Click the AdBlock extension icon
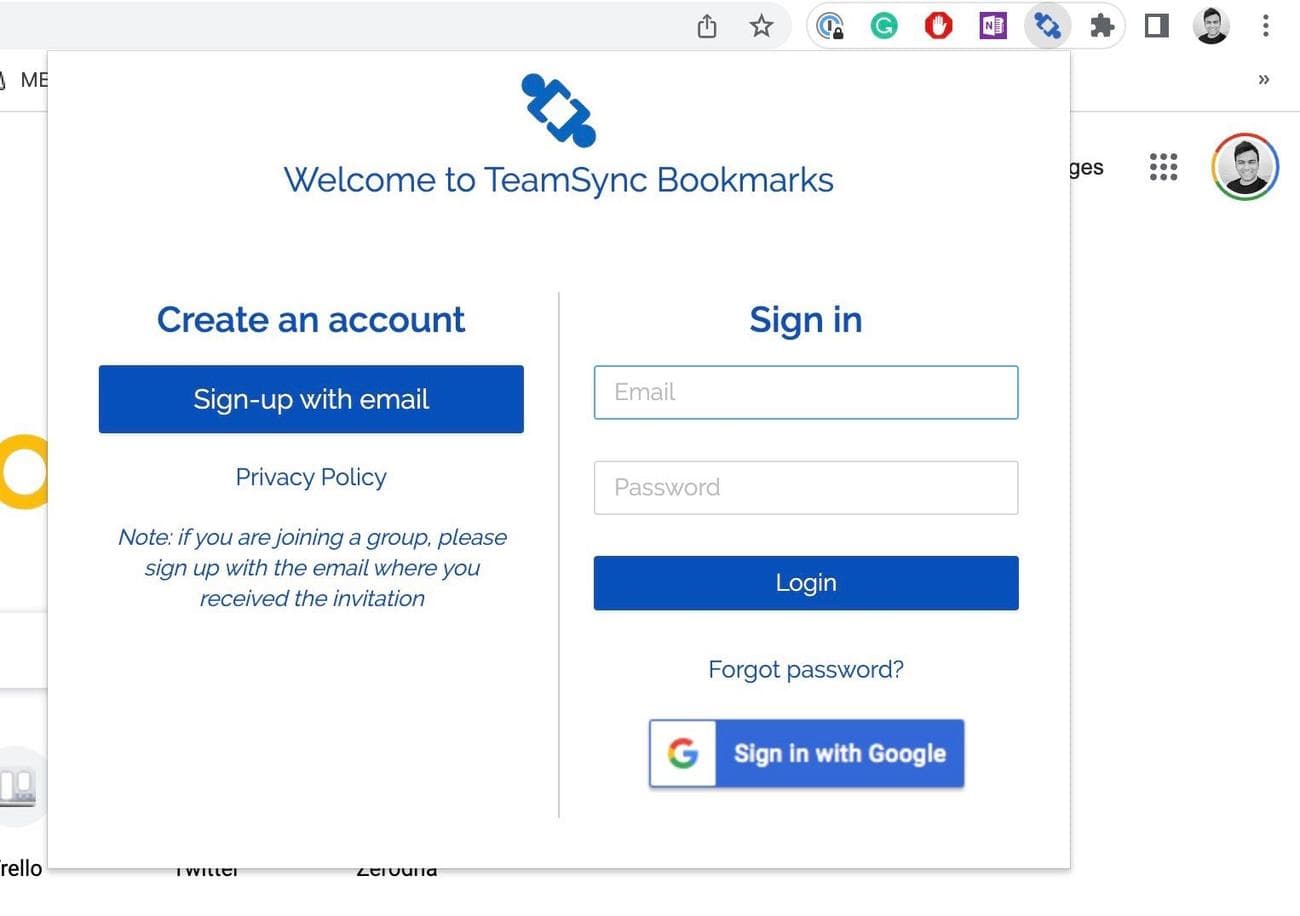 pos(938,26)
